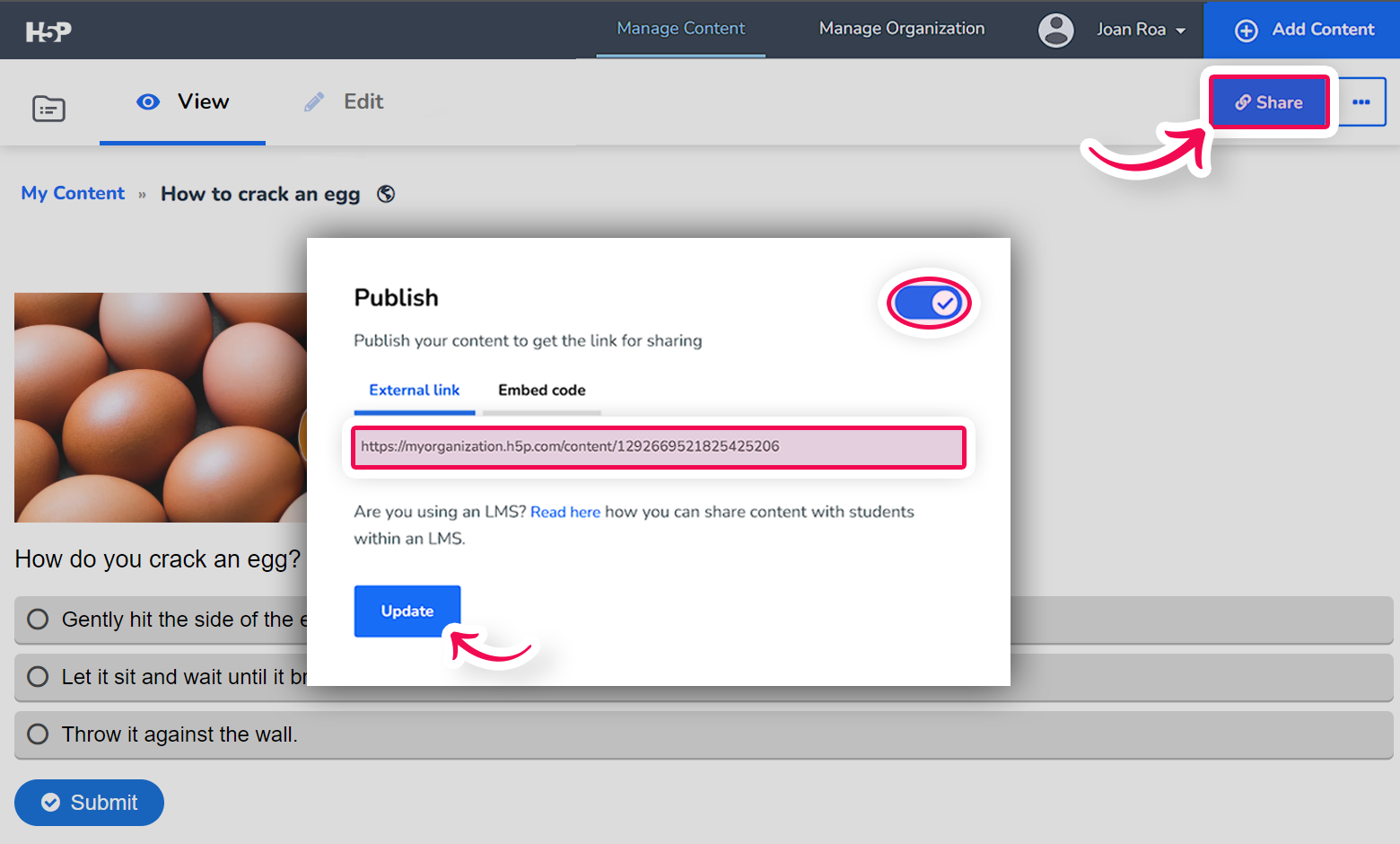Click the H5P logo
The width and height of the screenshot is (1400, 844).
48,32
